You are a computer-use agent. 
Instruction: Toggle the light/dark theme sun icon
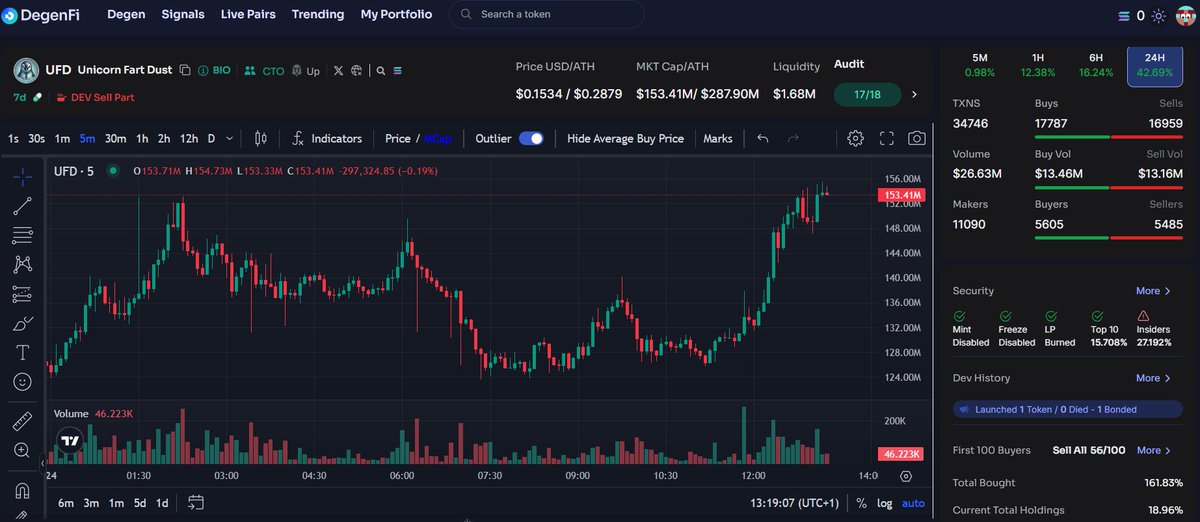tap(1158, 15)
